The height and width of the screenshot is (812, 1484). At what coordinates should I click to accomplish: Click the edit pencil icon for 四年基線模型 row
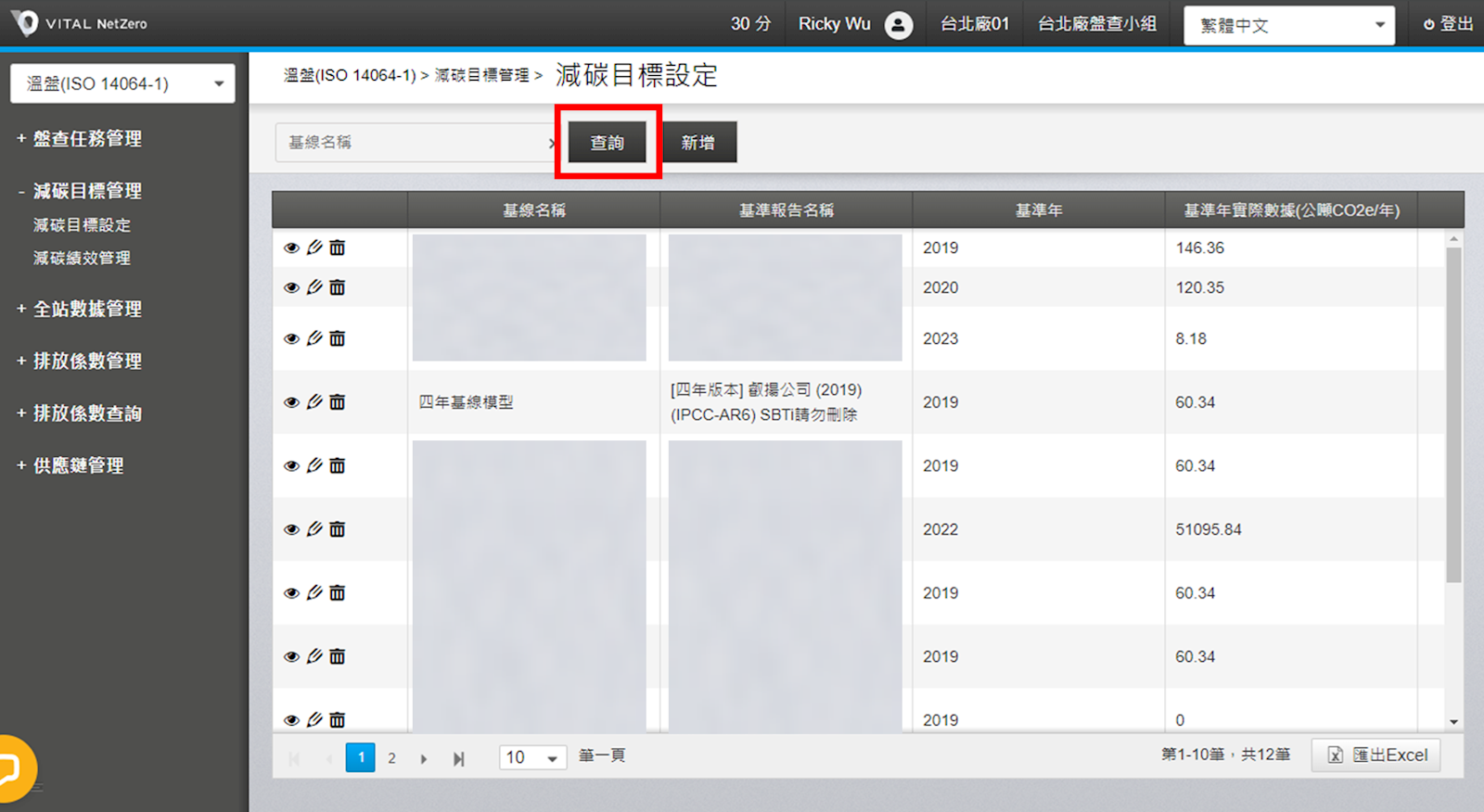314,402
